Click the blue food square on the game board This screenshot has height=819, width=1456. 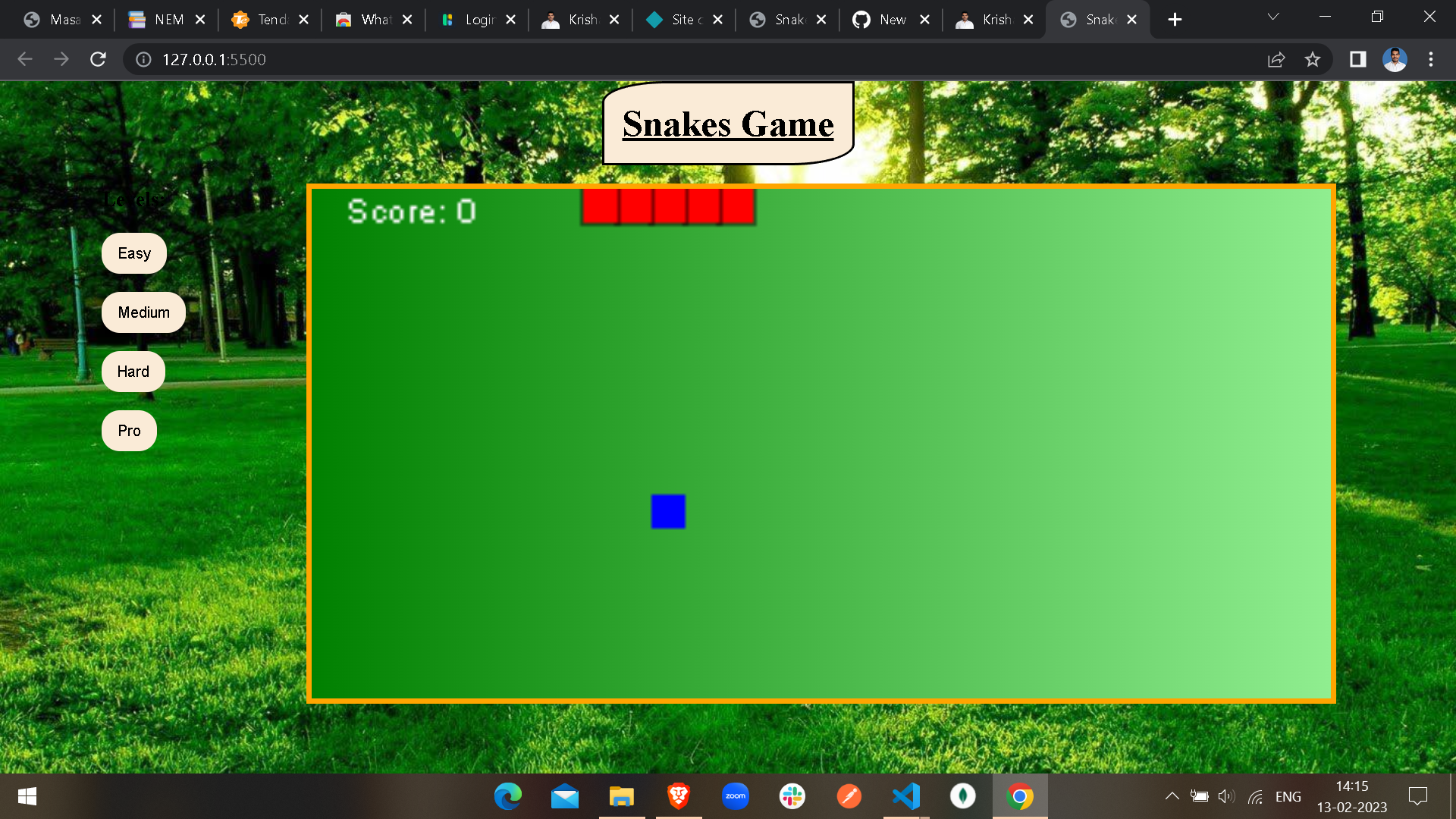point(667,511)
